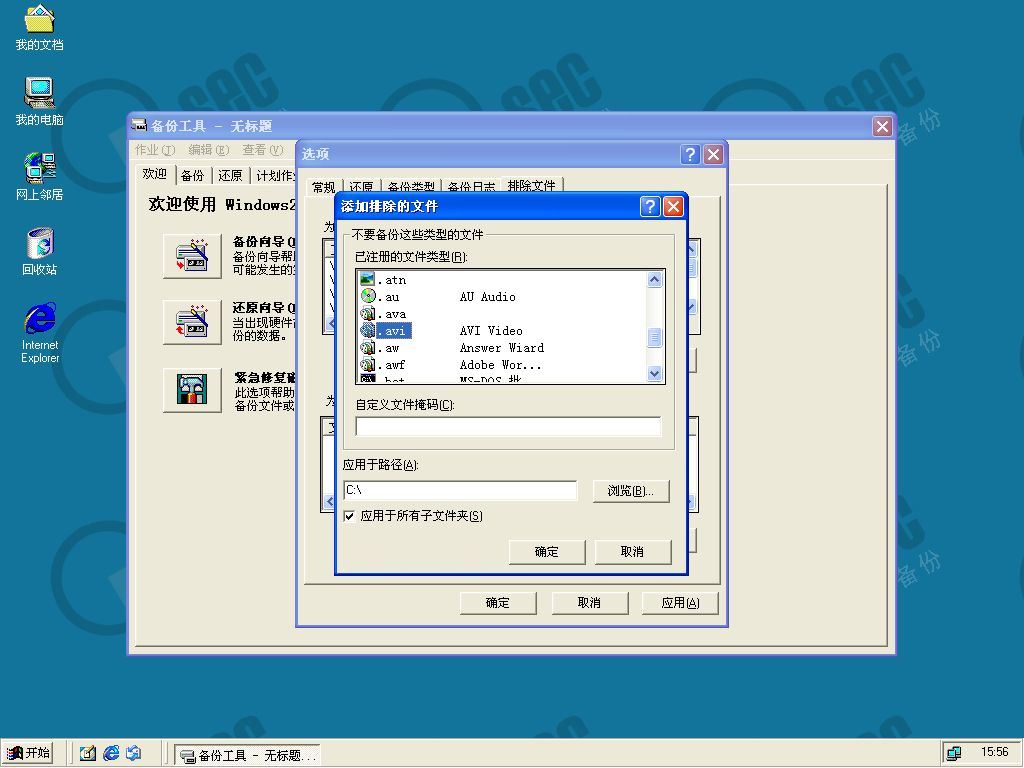Select the .avi video file icon

tap(368, 330)
